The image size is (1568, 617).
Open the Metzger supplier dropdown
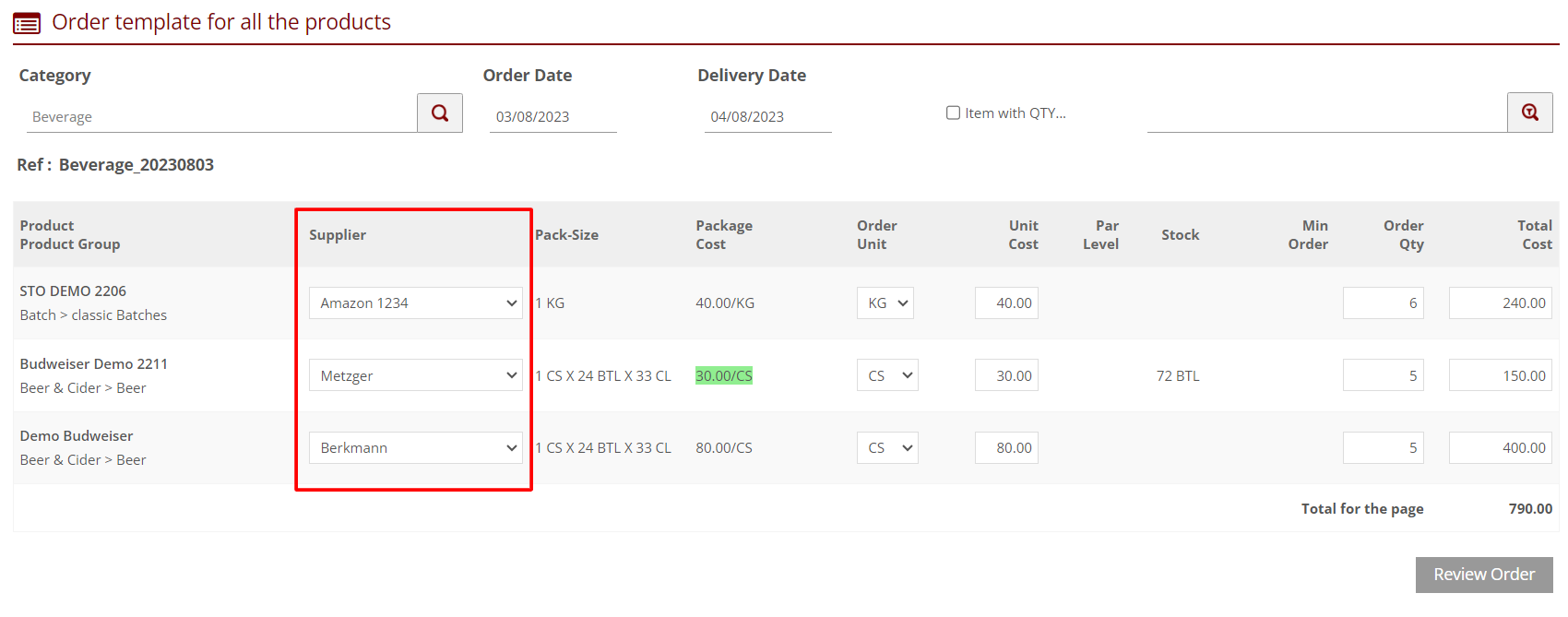point(415,375)
